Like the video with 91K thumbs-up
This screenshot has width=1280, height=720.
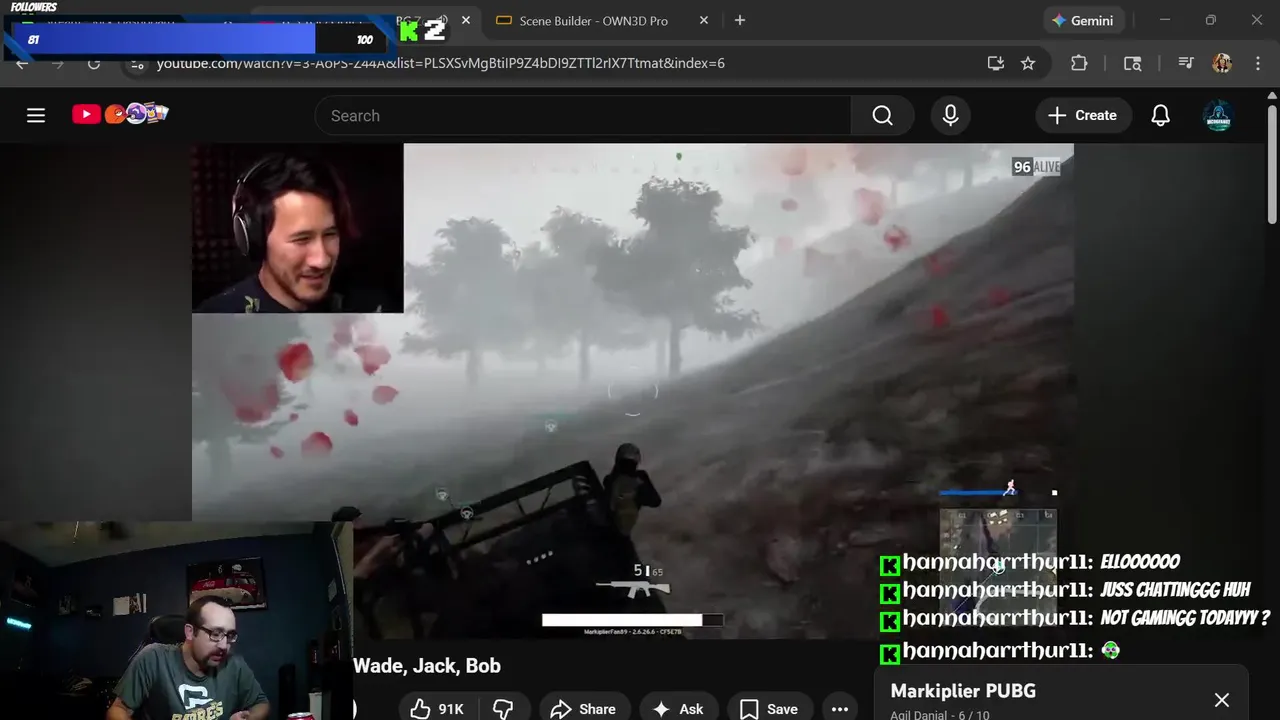(x=437, y=709)
